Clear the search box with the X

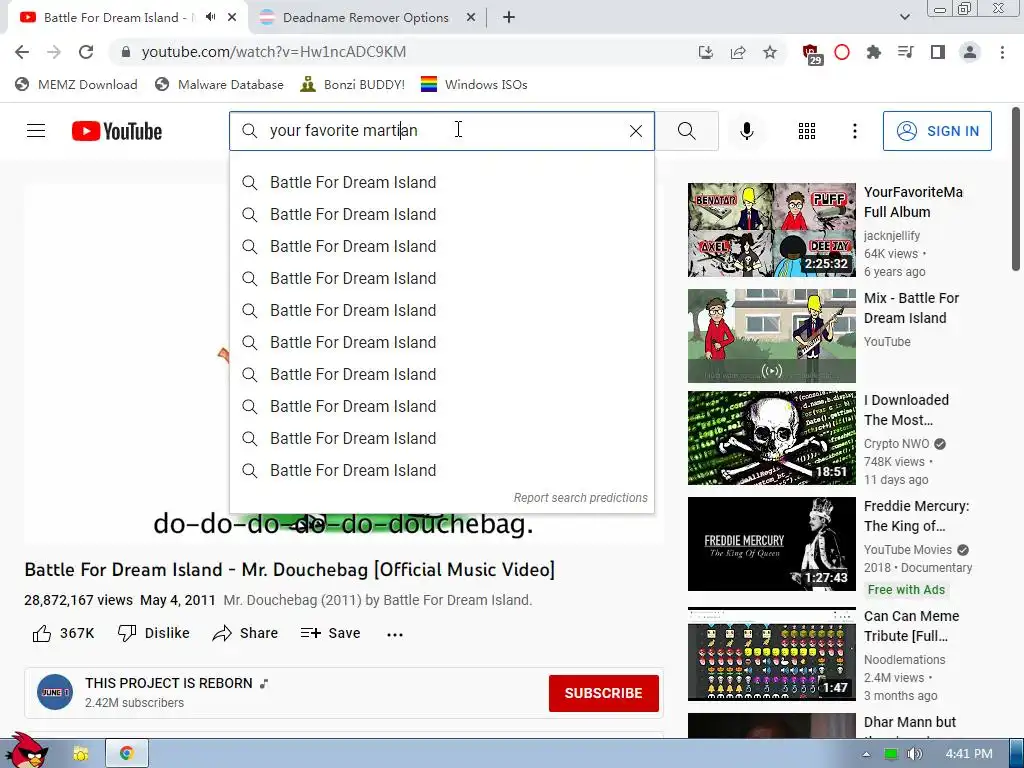[635, 131]
